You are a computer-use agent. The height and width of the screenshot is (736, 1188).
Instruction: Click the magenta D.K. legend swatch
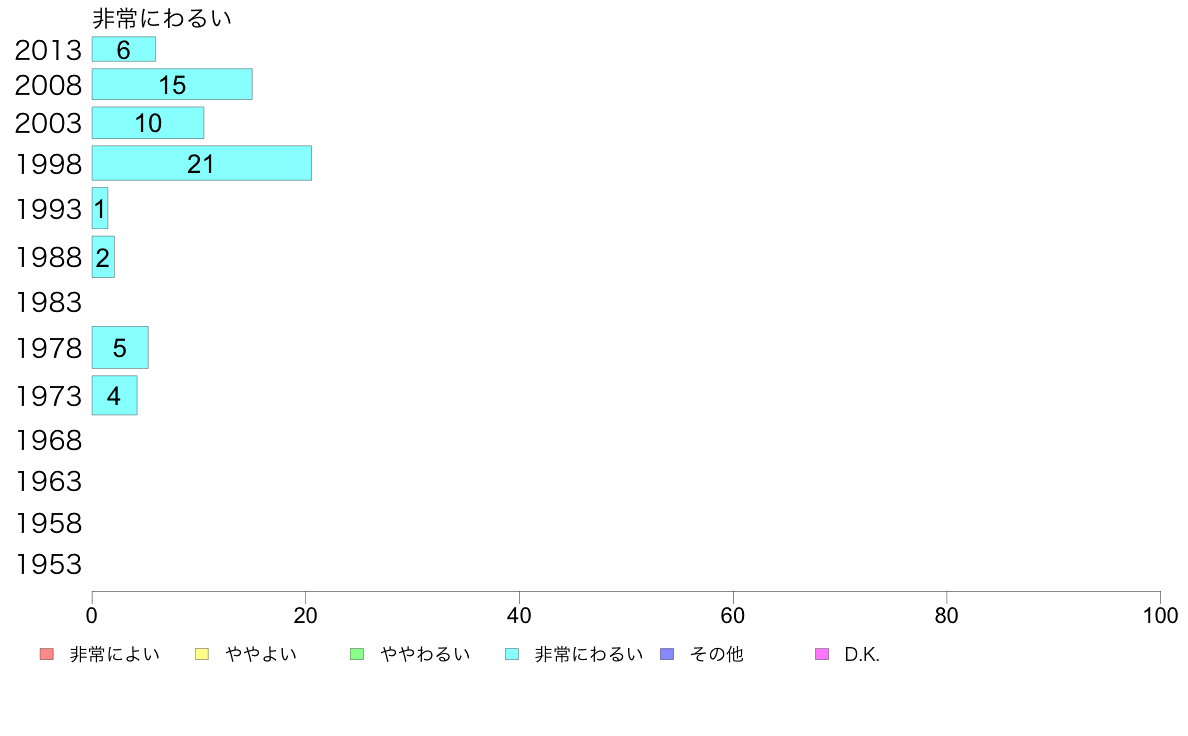[822, 654]
